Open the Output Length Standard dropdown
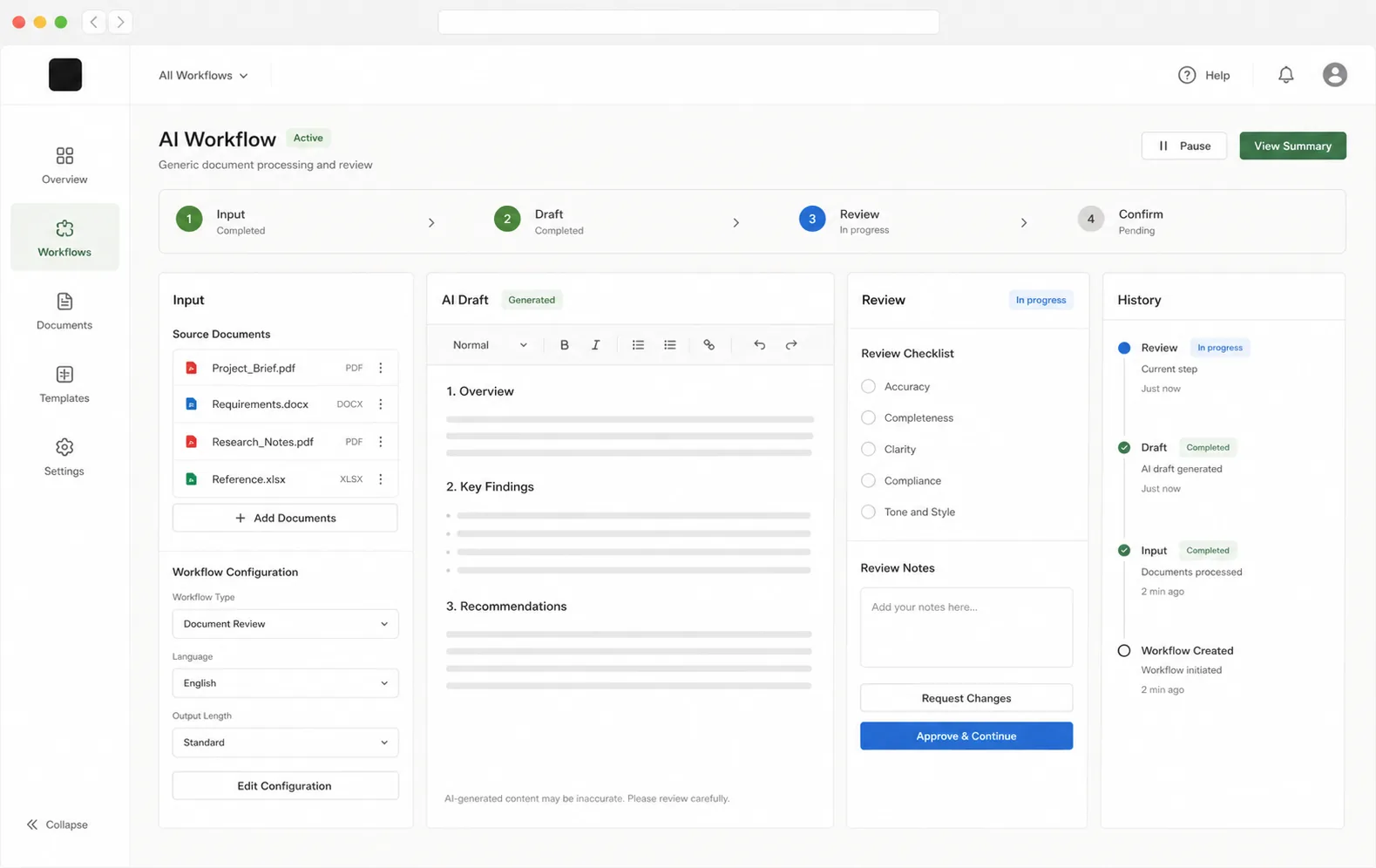 point(285,743)
